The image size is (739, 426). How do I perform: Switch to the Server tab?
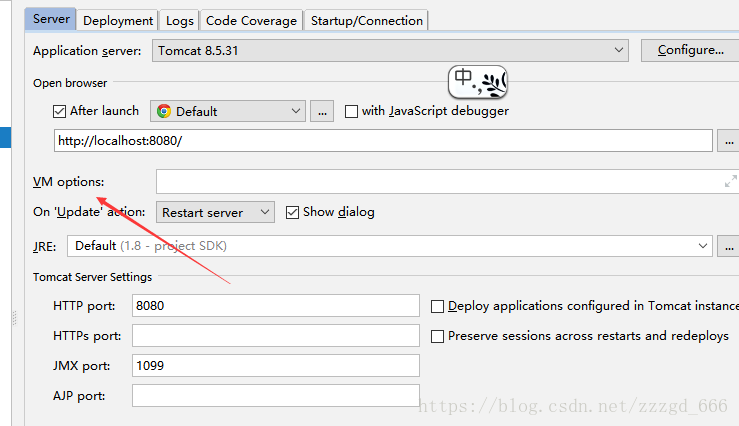click(x=50, y=19)
